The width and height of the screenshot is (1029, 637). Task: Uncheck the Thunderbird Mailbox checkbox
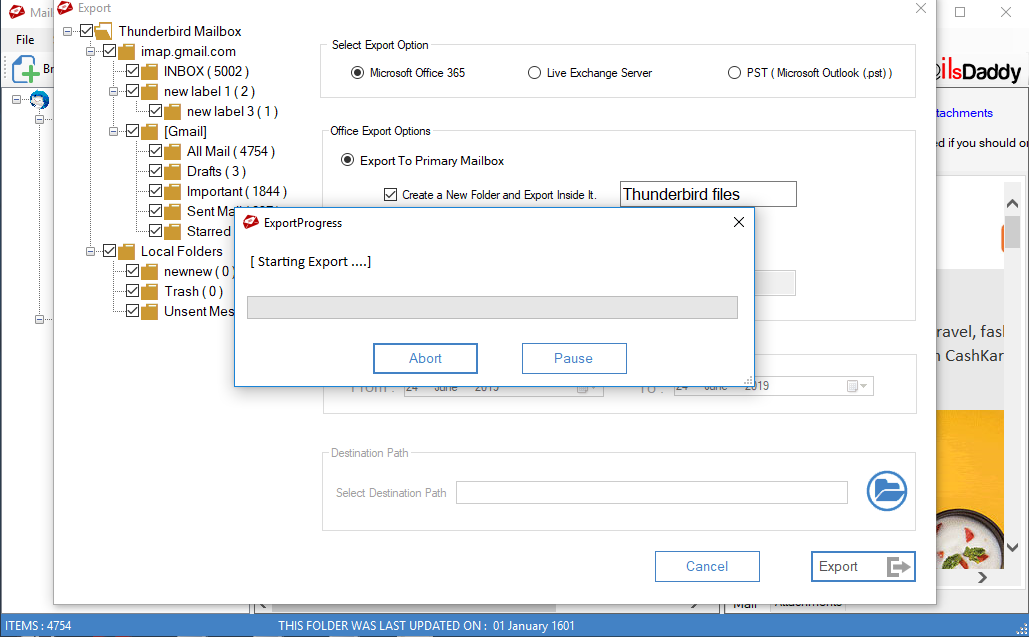click(86, 31)
